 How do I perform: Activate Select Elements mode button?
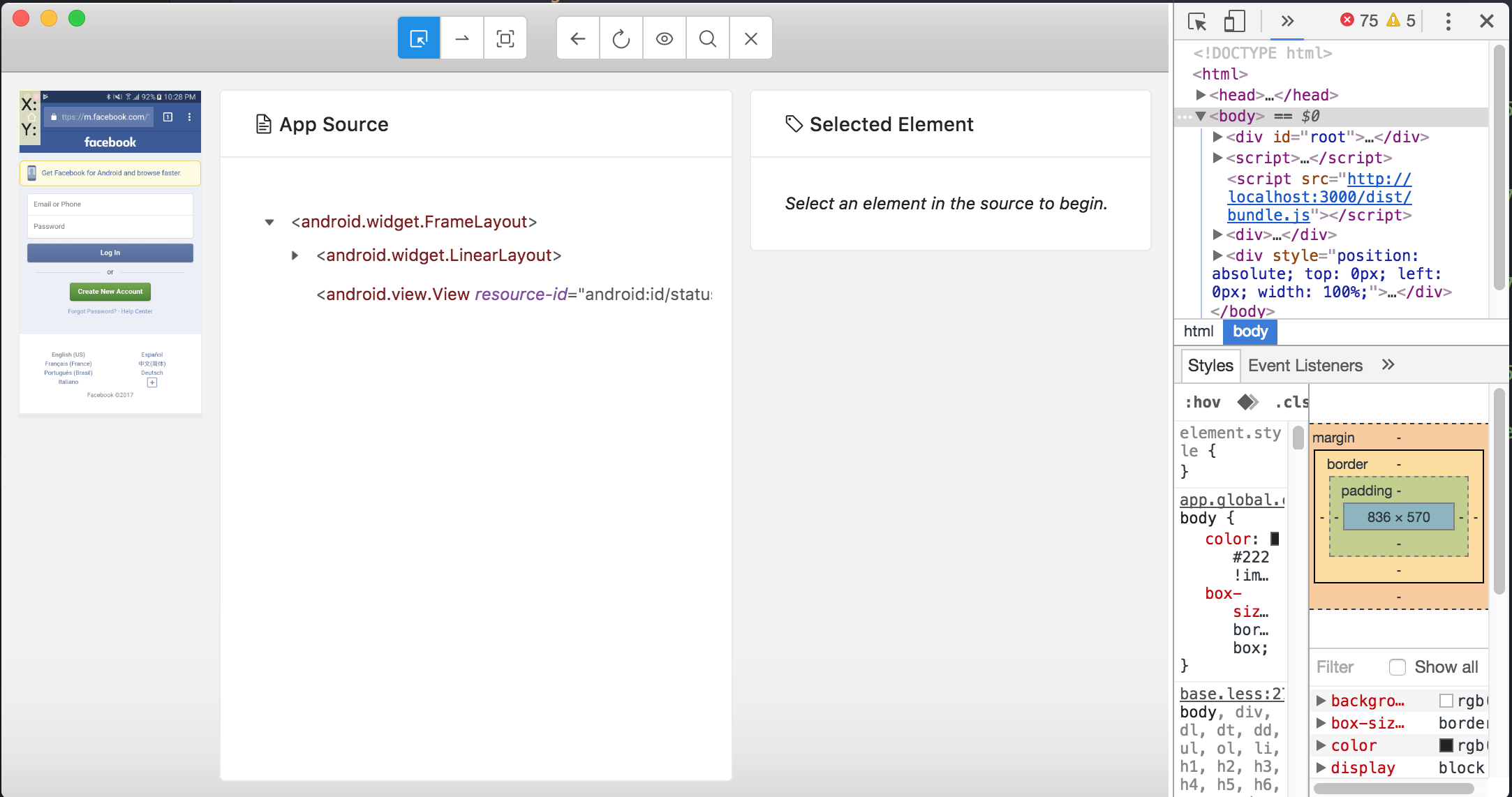click(x=419, y=38)
